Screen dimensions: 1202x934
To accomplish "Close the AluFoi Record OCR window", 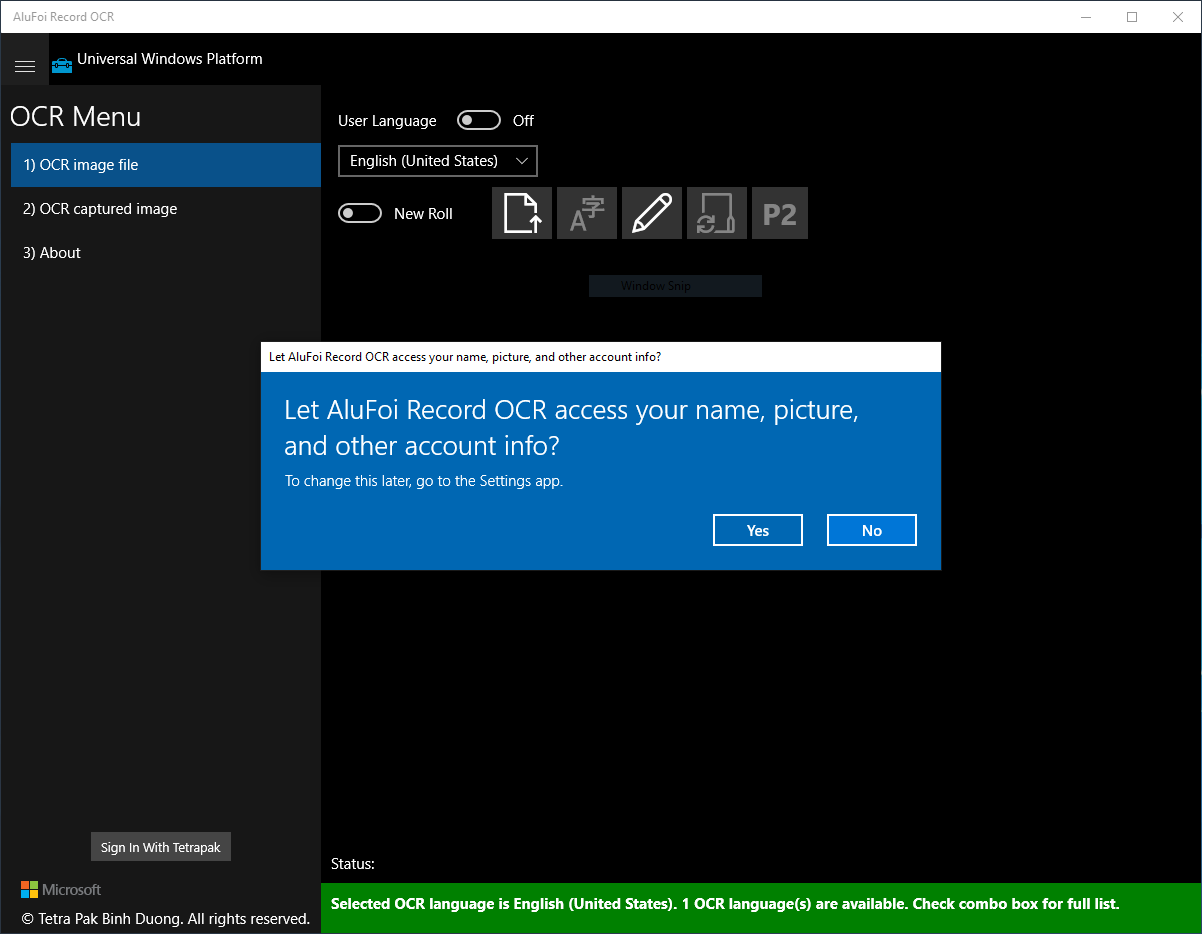I will pyautogui.click(x=1178, y=17).
